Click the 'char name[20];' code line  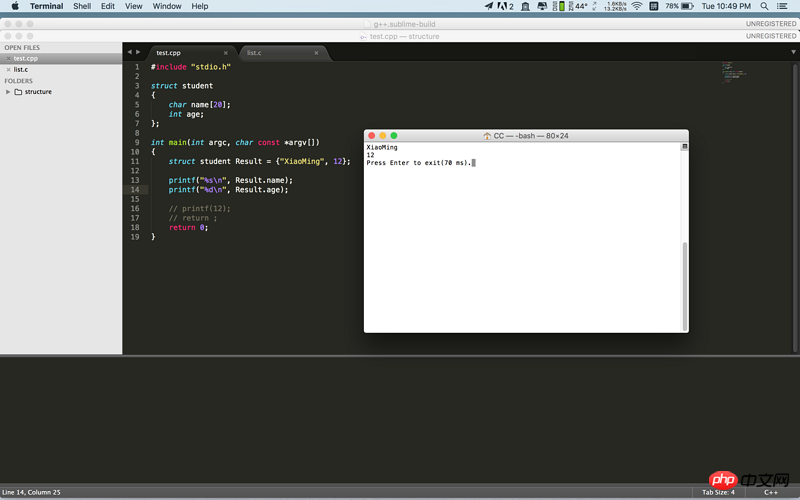click(199, 105)
